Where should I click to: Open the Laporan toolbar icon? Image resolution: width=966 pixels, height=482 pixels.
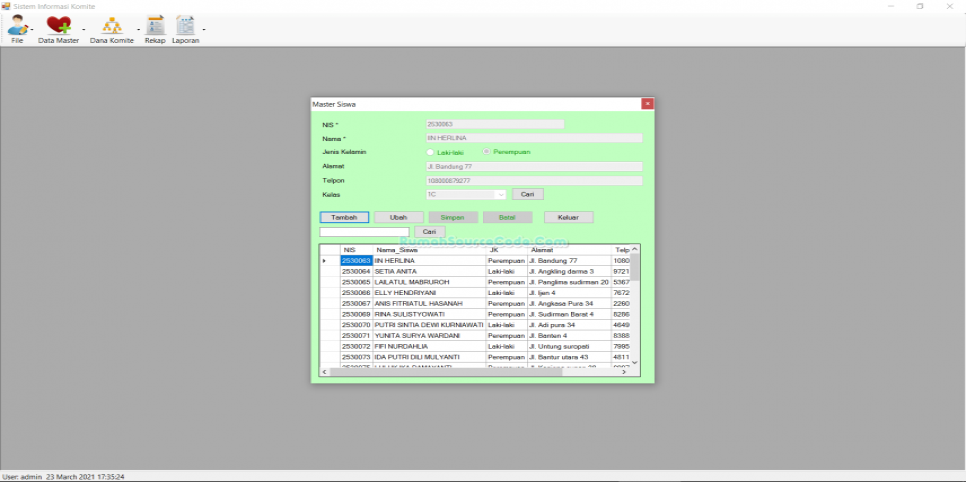pos(185,30)
